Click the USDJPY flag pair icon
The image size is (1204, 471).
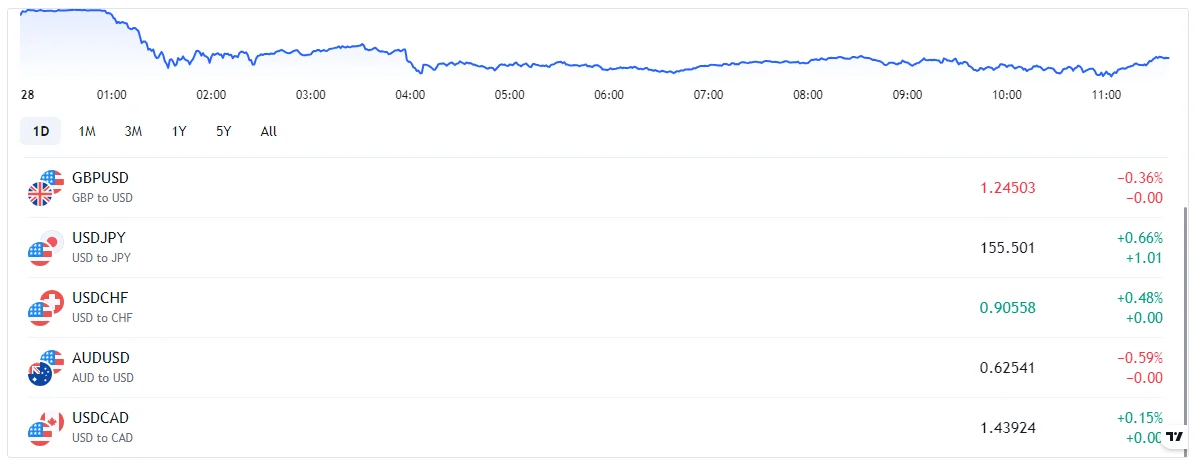(x=46, y=247)
